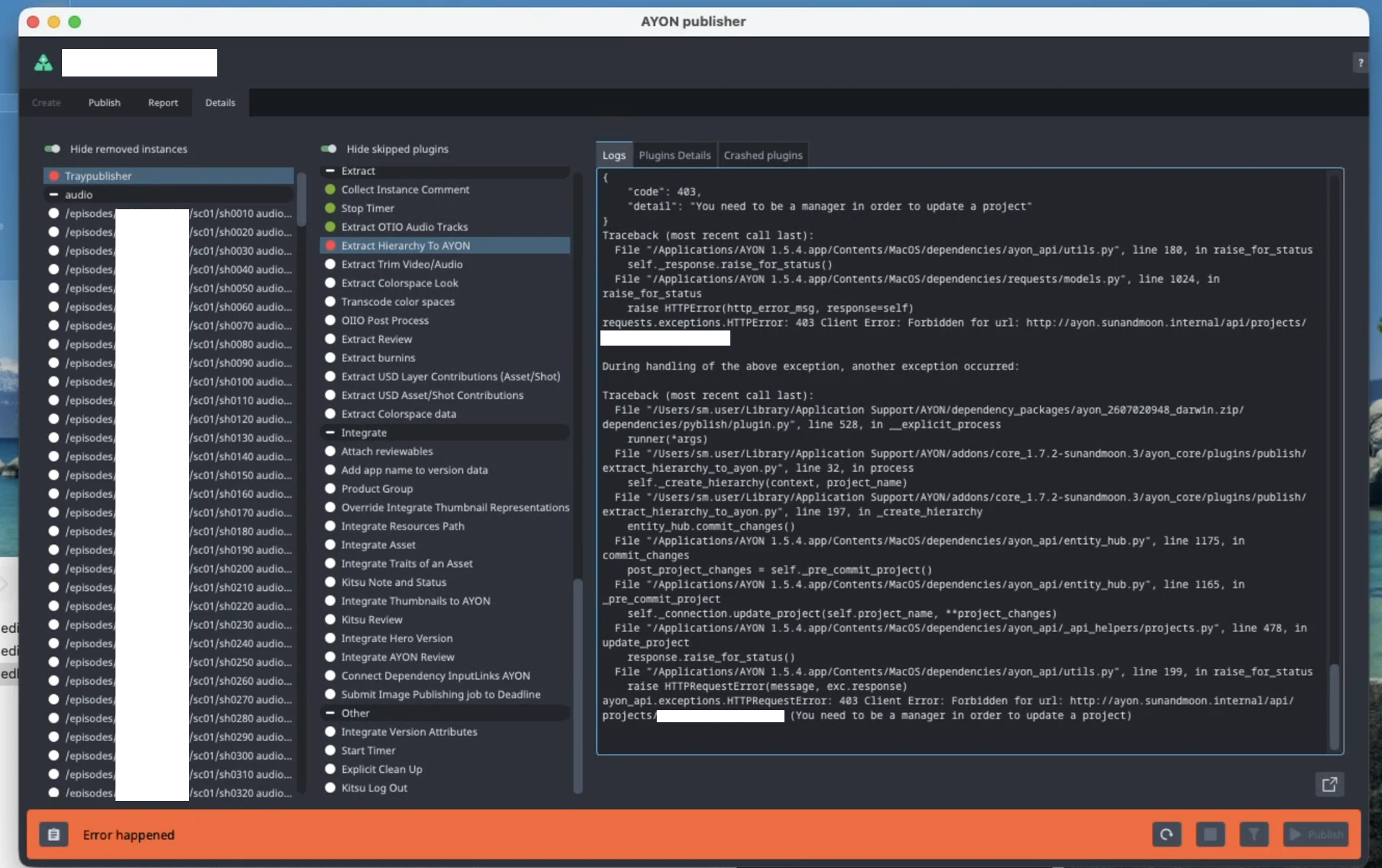
Task: Select Extract Colorspace data plugin
Action: click(x=445, y=414)
